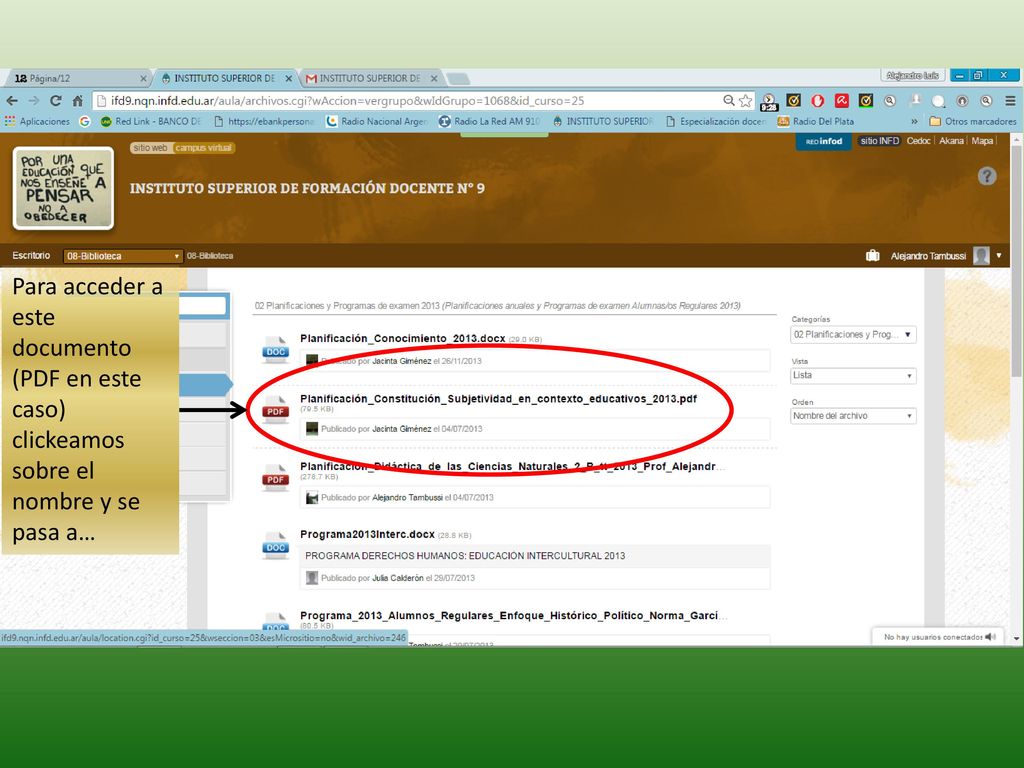The image size is (1024, 768).
Task: Open the Especialización docente bookmark
Action: point(716,121)
